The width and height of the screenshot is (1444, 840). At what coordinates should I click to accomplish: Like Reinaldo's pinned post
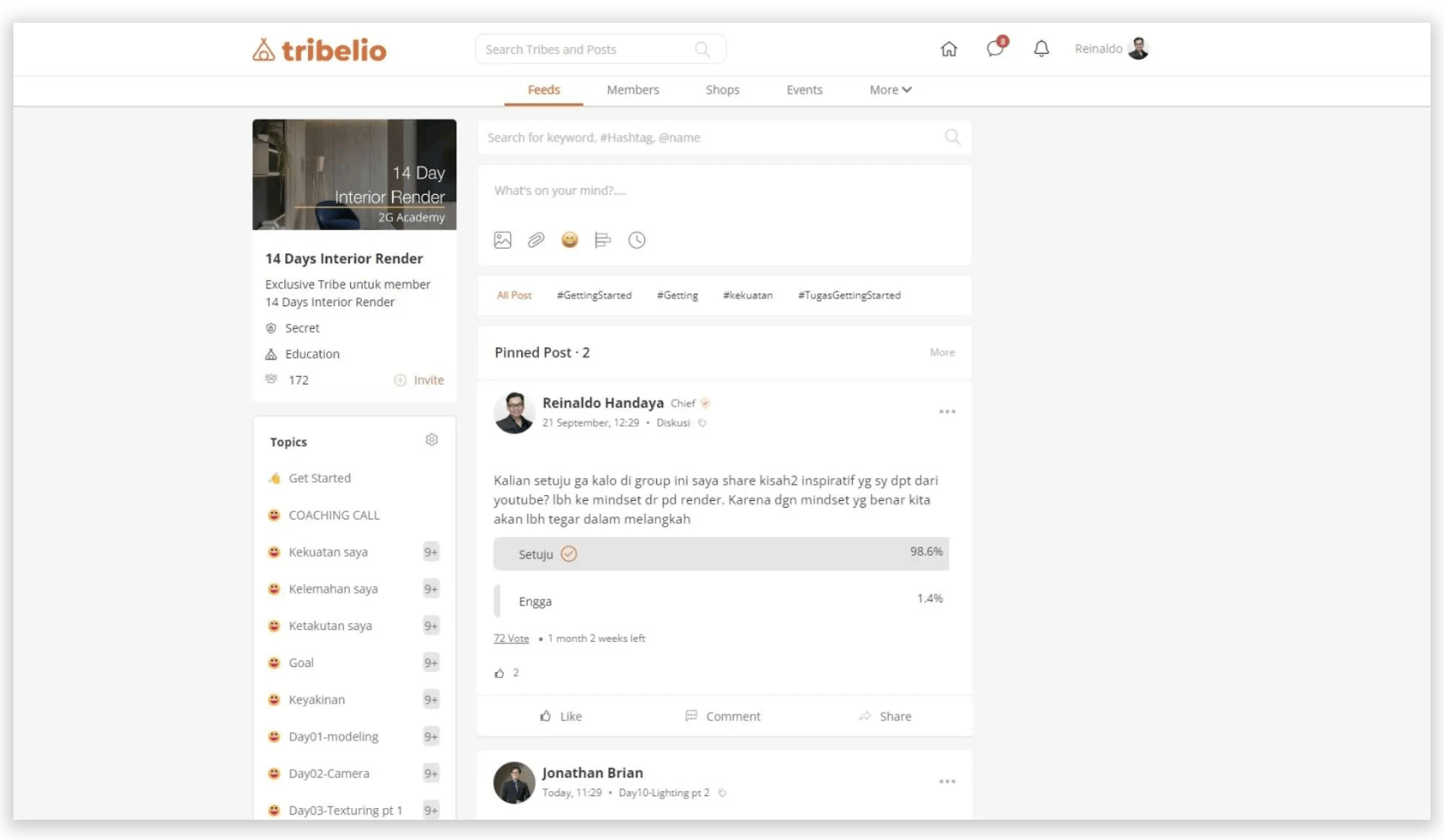(x=561, y=716)
